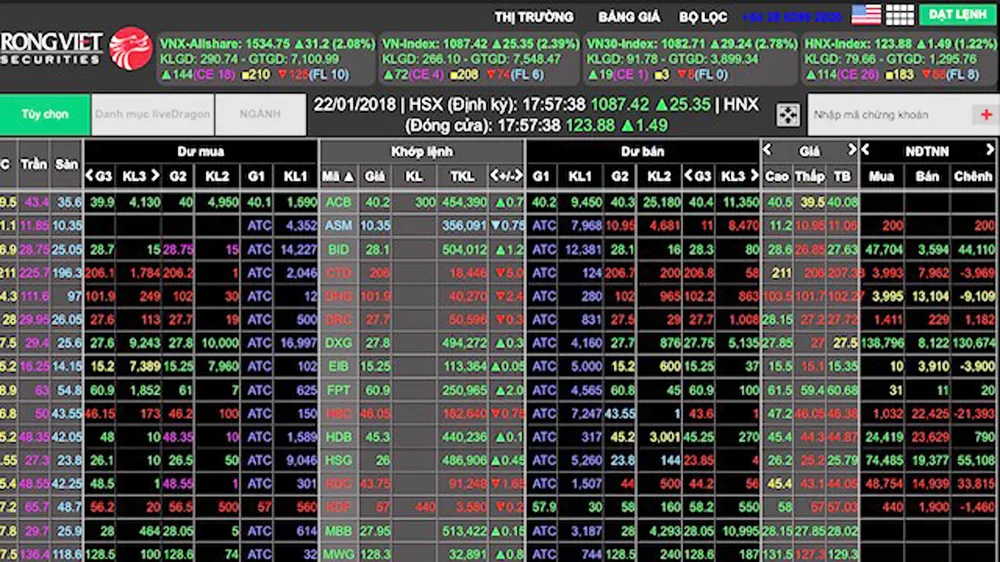Click right arrow in Giá column header
The height and width of the screenshot is (562, 1000).
click(x=852, y=150)
